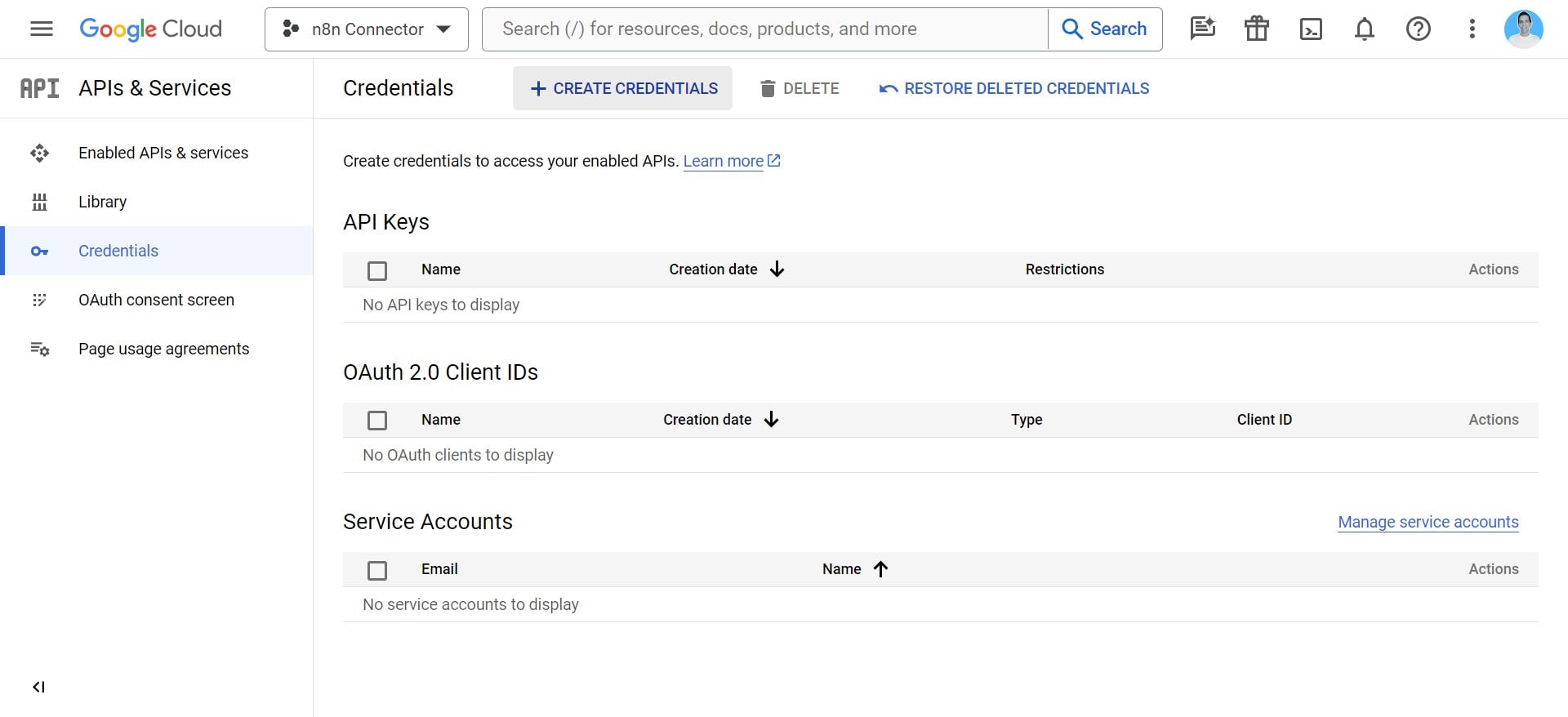Open the three-dot settings and utilities menu
The image size is (1568, 717).
(1472, 29)
